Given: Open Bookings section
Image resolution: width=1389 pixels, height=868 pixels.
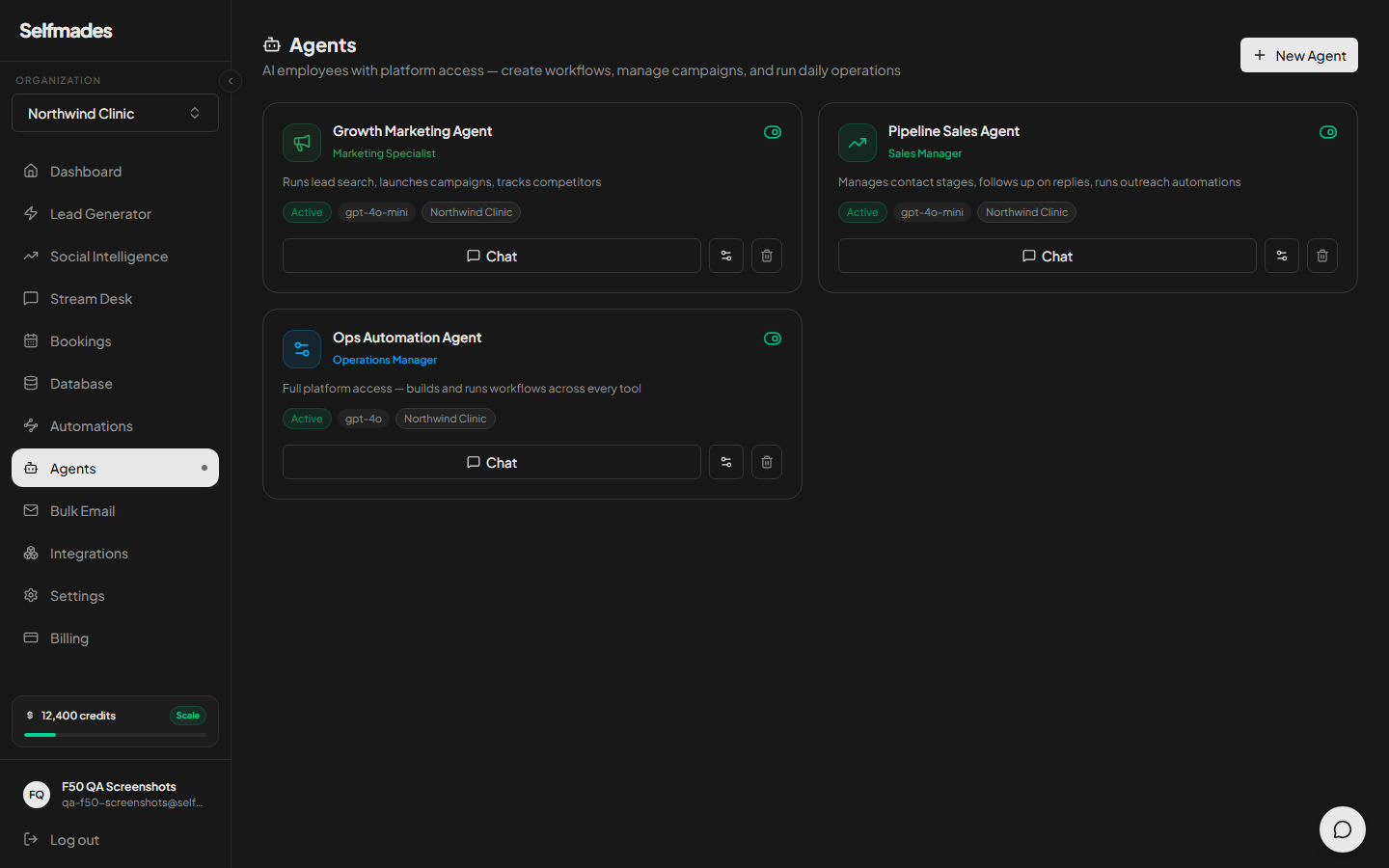Looking at the screenshot, I should [x=115, y=340].
